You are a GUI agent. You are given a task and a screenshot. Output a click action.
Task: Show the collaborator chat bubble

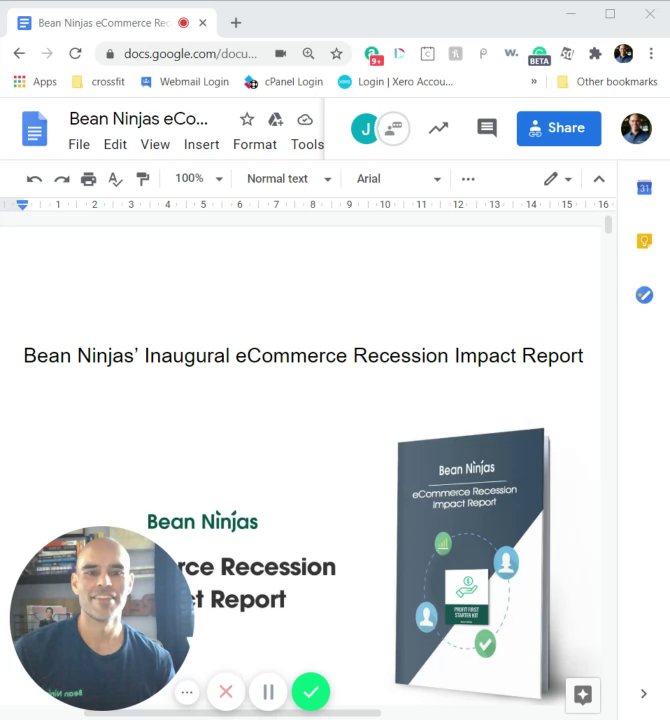tap(394, 129)
